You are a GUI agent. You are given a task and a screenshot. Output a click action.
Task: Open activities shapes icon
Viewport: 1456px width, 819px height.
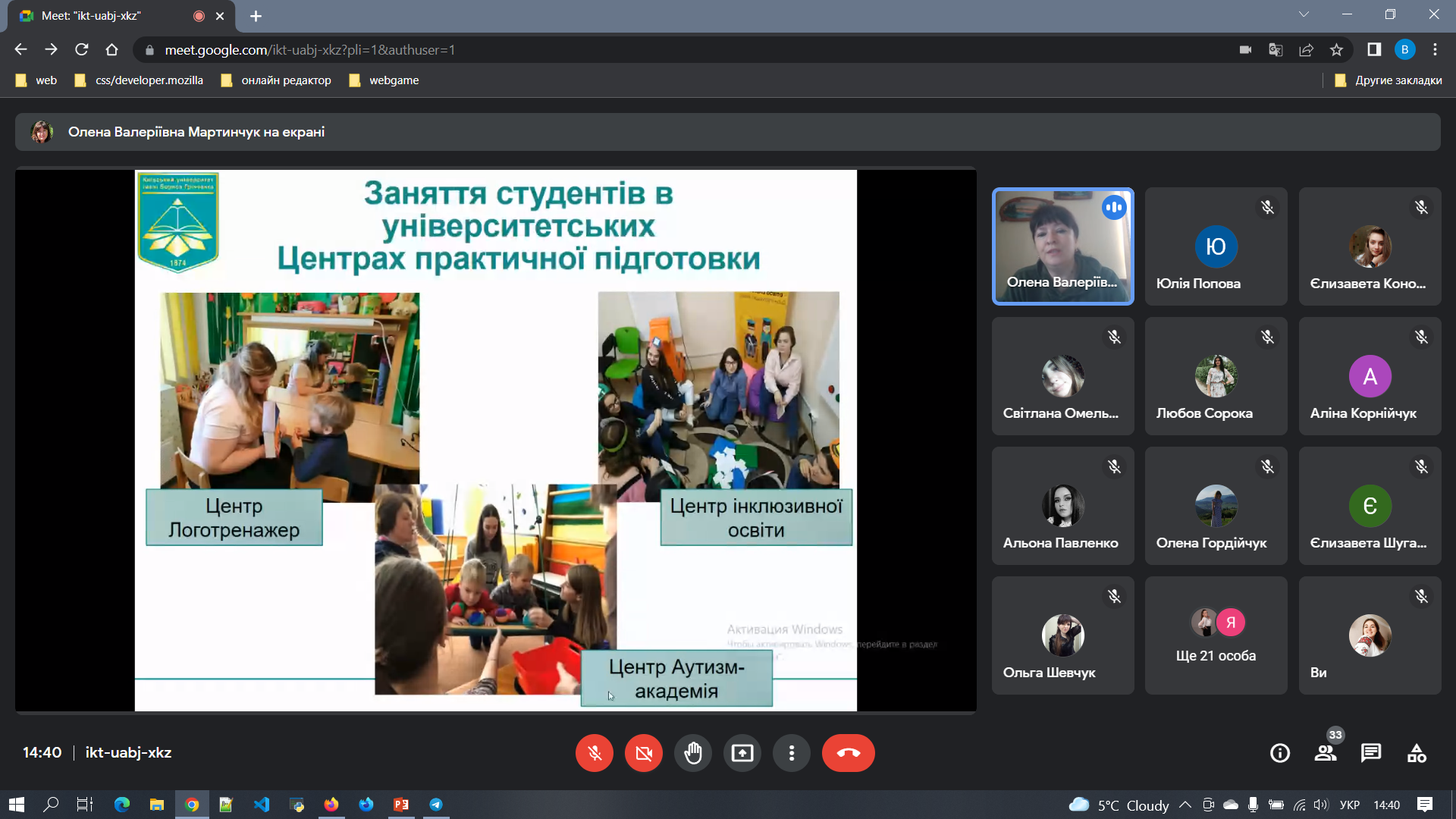1417,753
